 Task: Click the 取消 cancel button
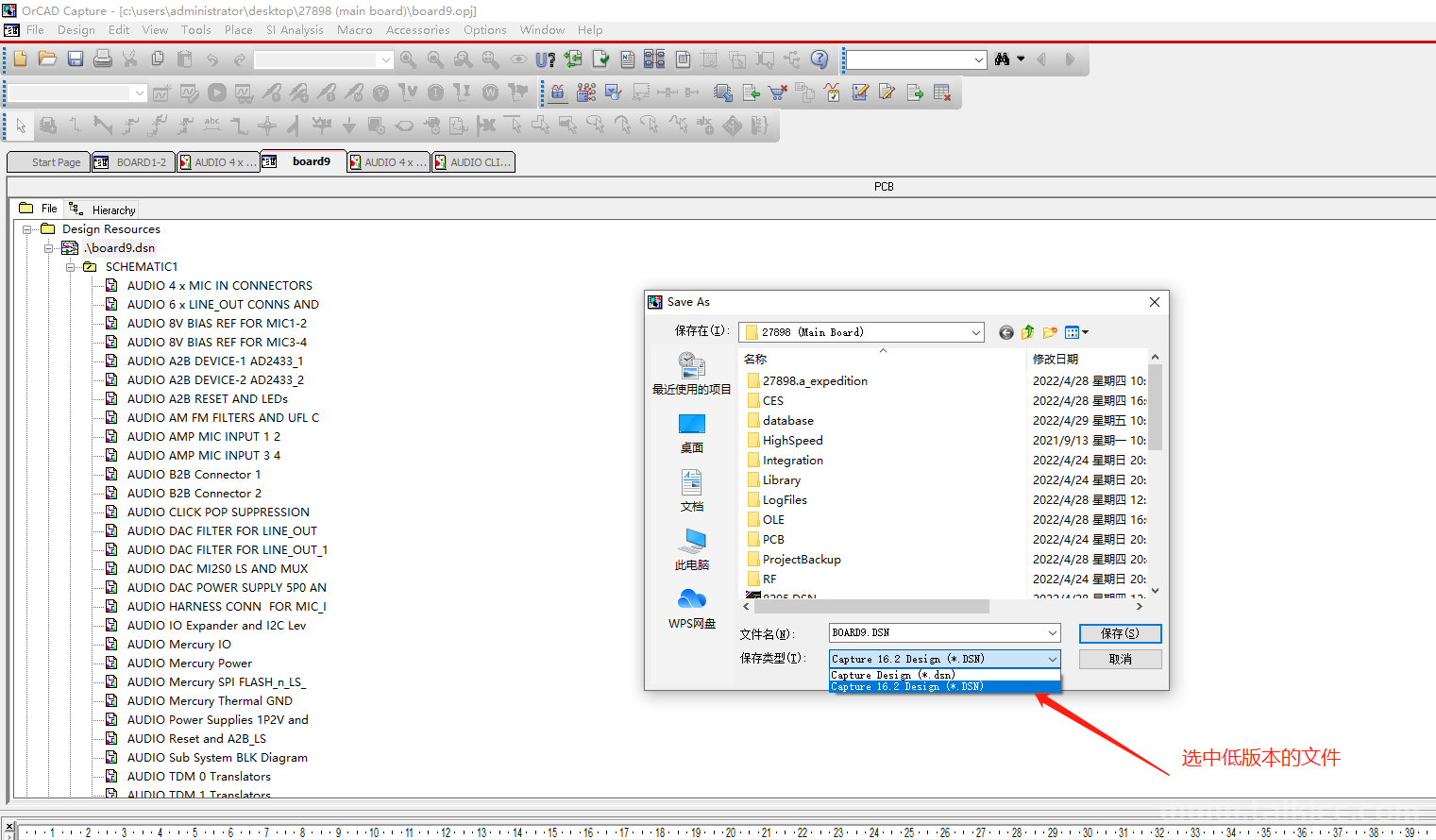[x=1120, y=659]
